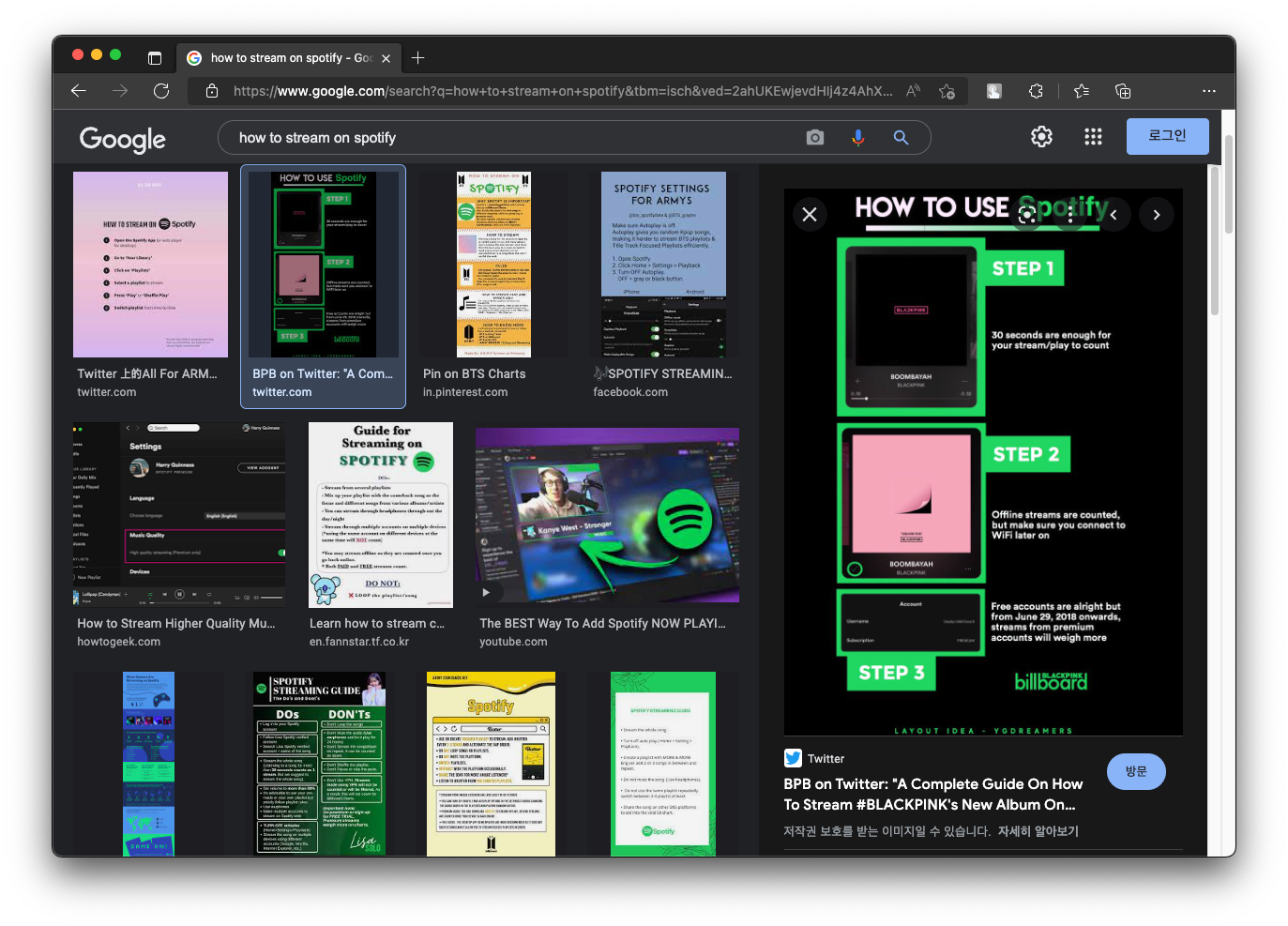Close the image preview panel

pos(810,214)
